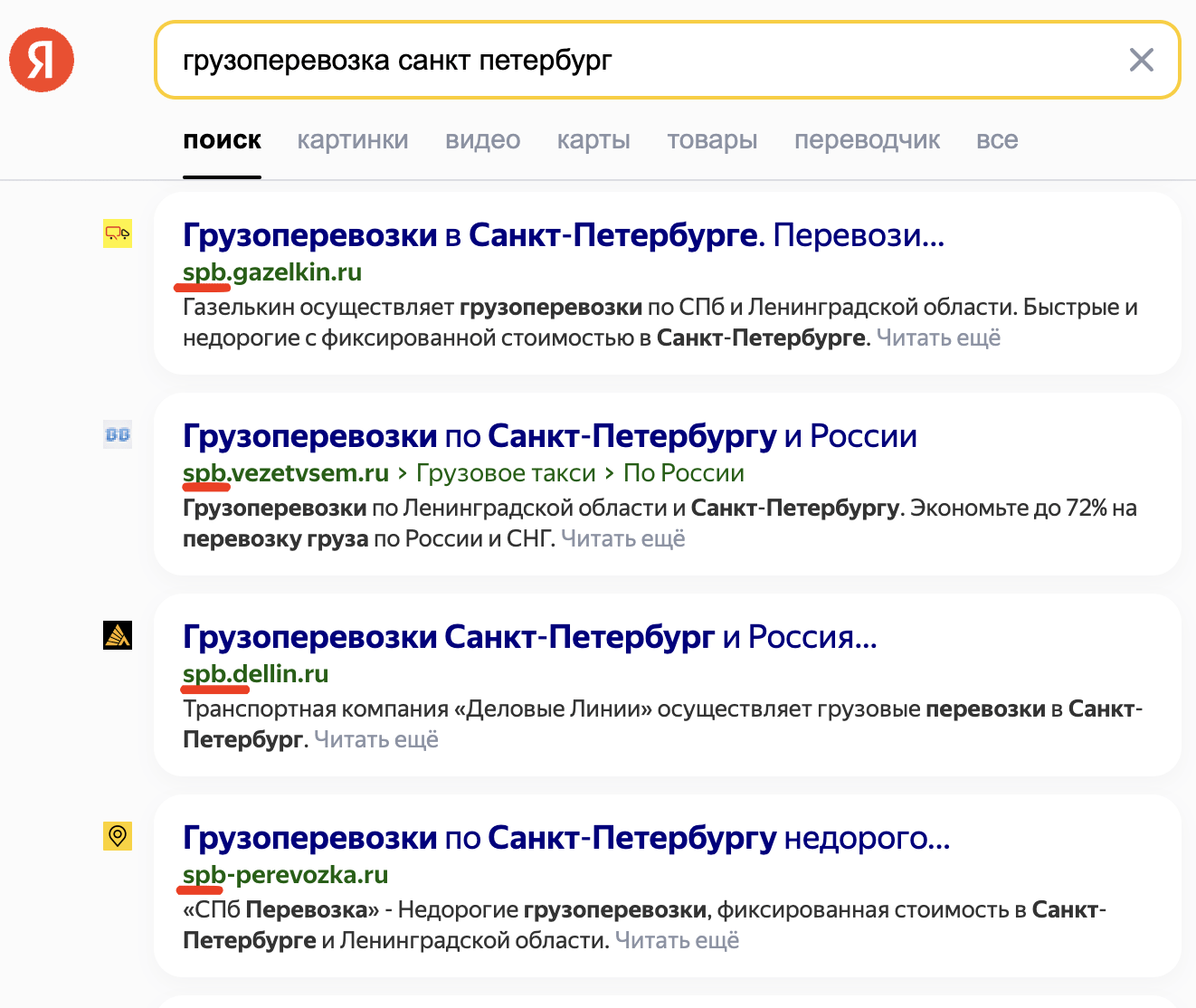Open the Грузовое такси breadcrumb
Viewport: 1196px width, 1008px height.
506,473
